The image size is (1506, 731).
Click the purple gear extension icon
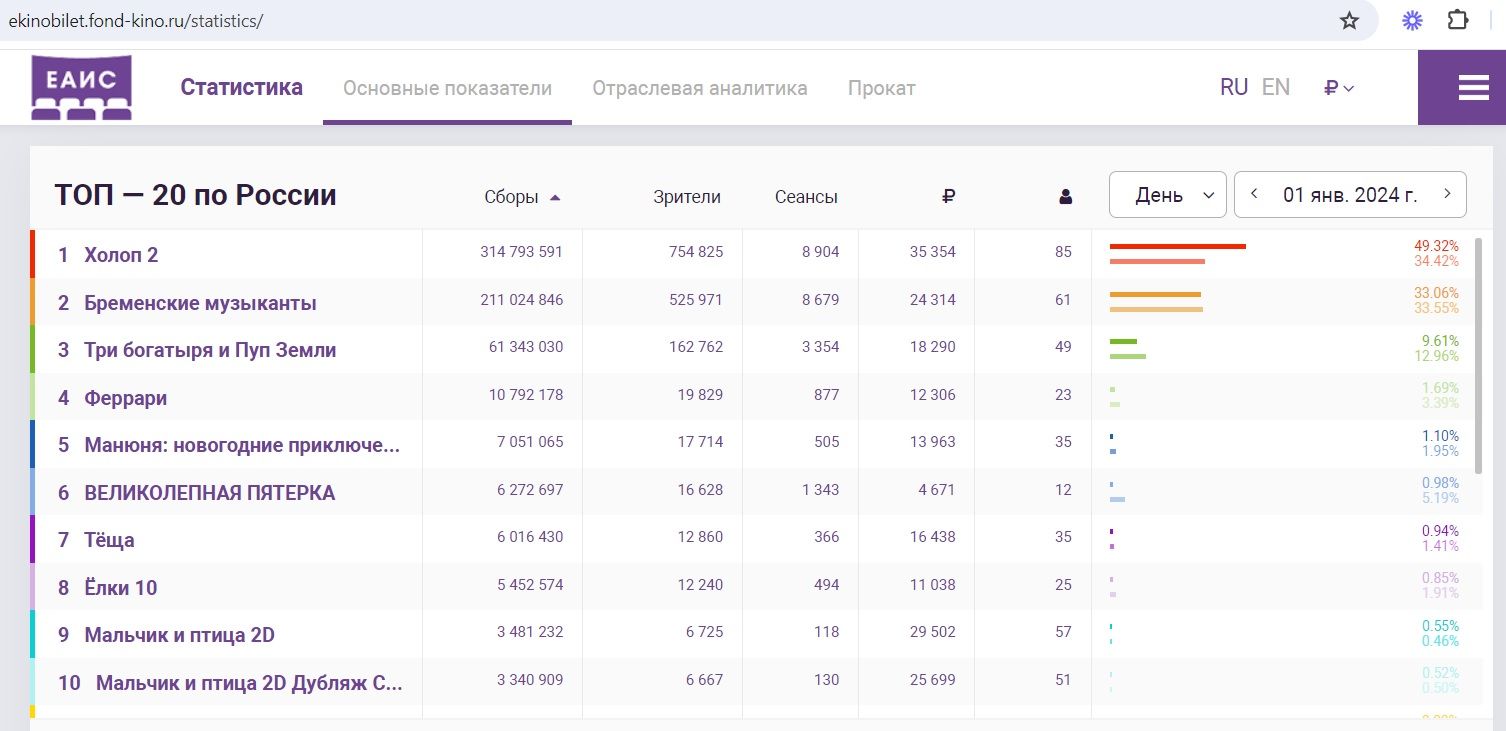(x=1412, y=21)
